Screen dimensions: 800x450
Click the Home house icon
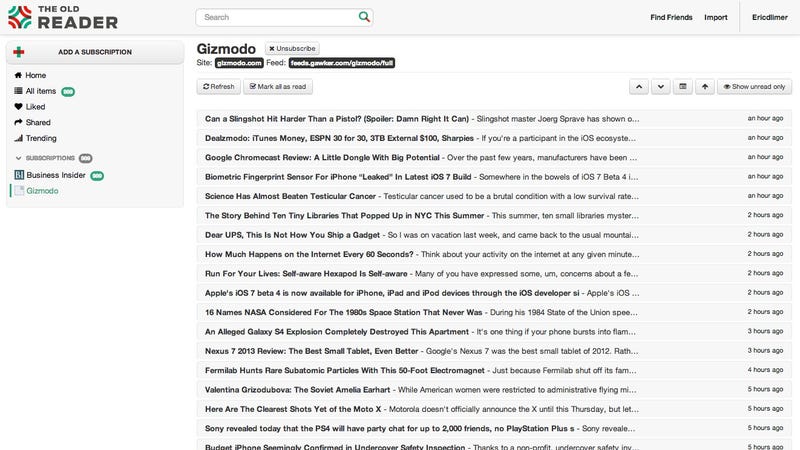pyautogui.click(x=18, y=75)
